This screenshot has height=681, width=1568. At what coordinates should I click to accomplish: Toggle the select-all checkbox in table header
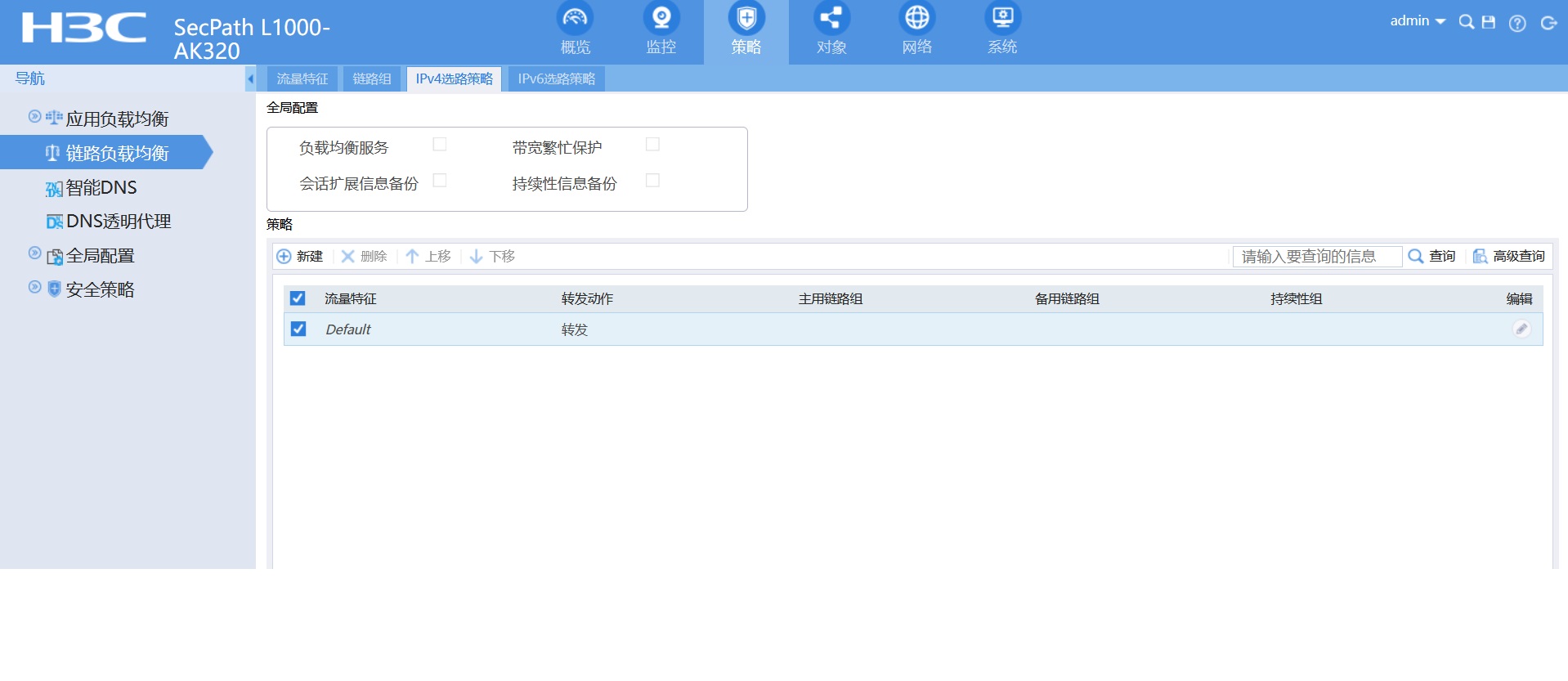click(x=298, y=298)
